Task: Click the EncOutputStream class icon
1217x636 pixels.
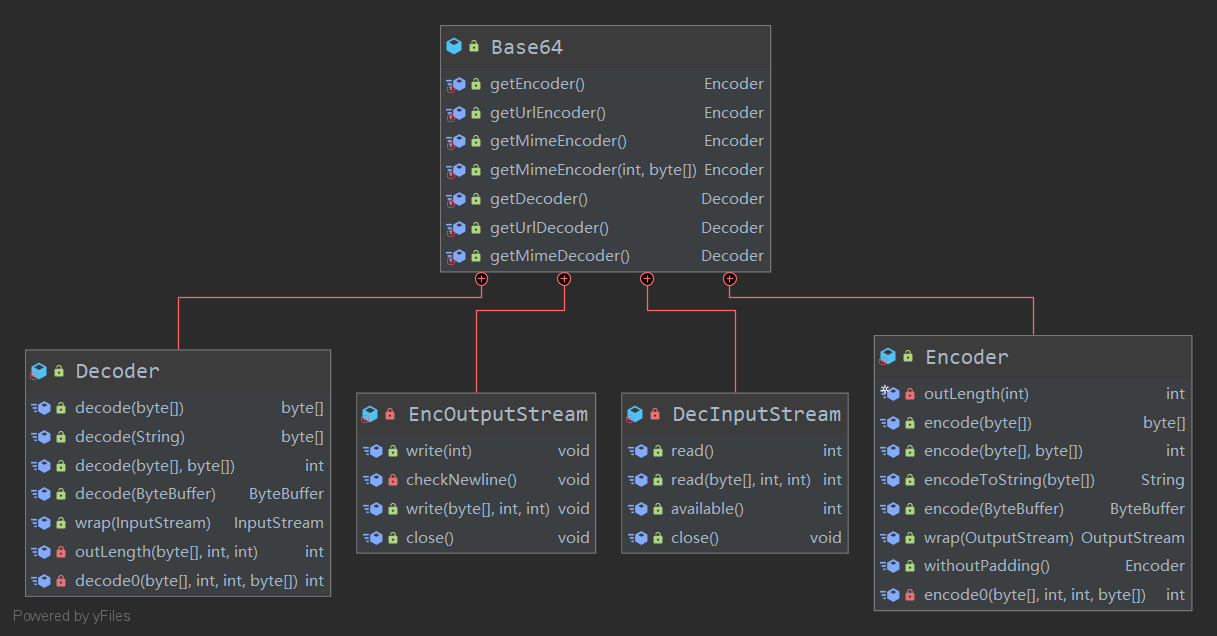Action: 370,414
